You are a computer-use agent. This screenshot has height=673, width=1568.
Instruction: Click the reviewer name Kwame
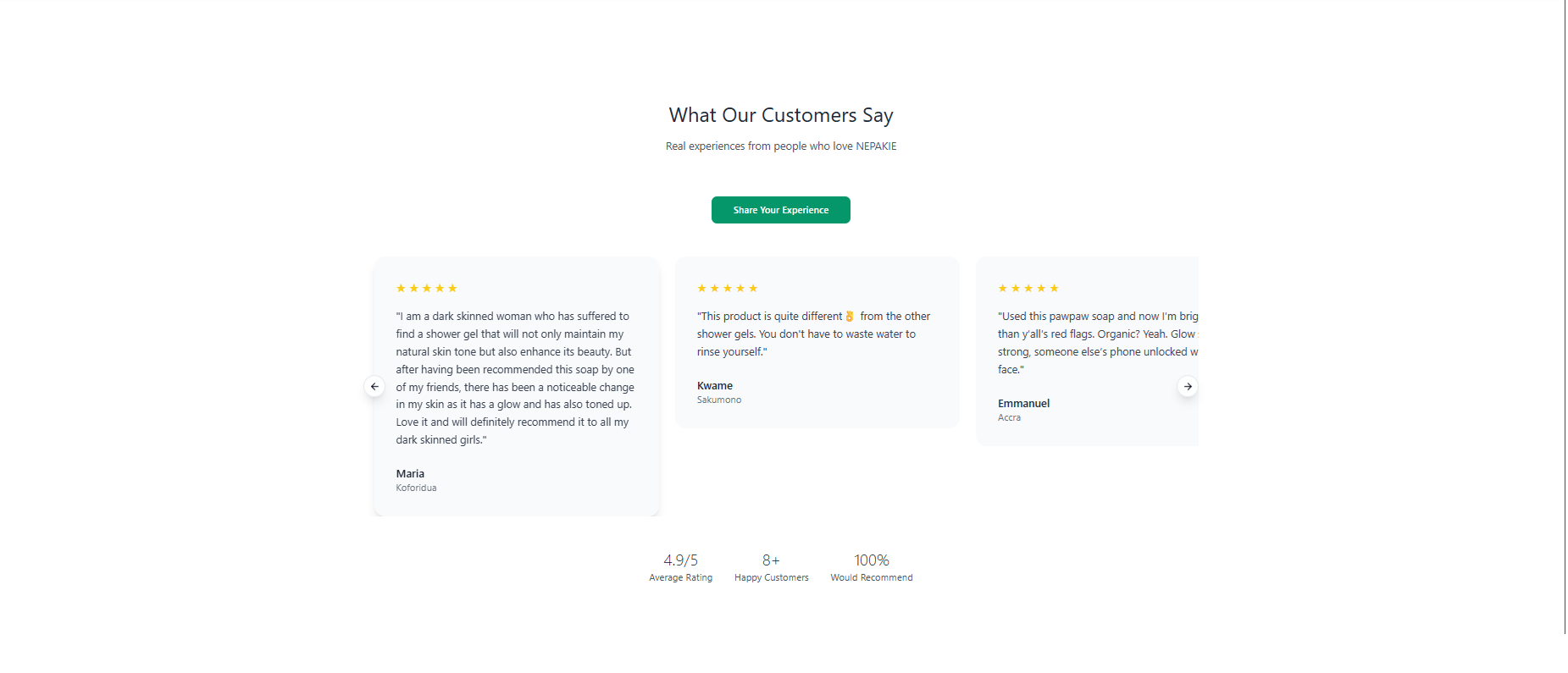click(715, 386)
